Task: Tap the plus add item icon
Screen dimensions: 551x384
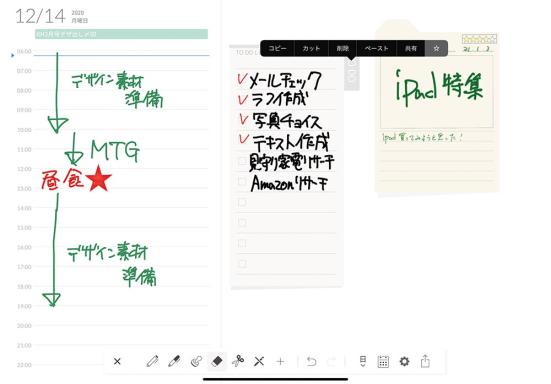Action: [280, 361]
